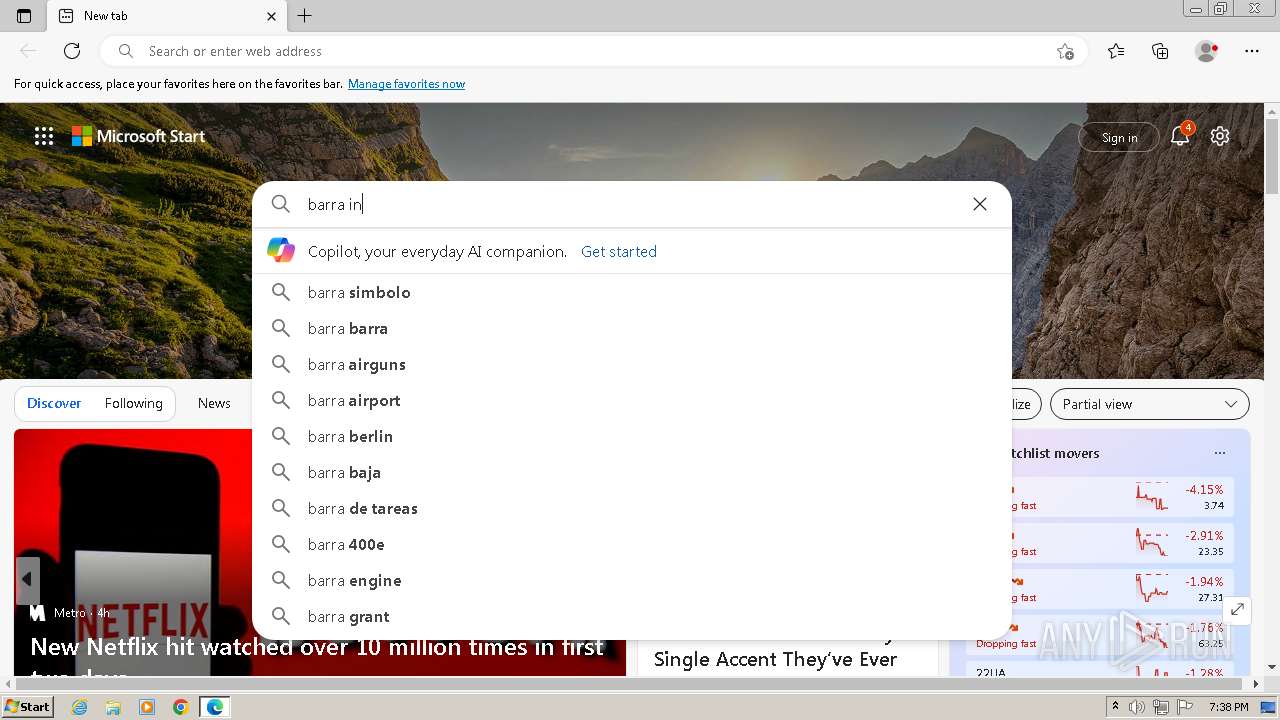Click the taskbar clock 7:38 PM
The image size is (1280, 720).
coord(1228,707)
